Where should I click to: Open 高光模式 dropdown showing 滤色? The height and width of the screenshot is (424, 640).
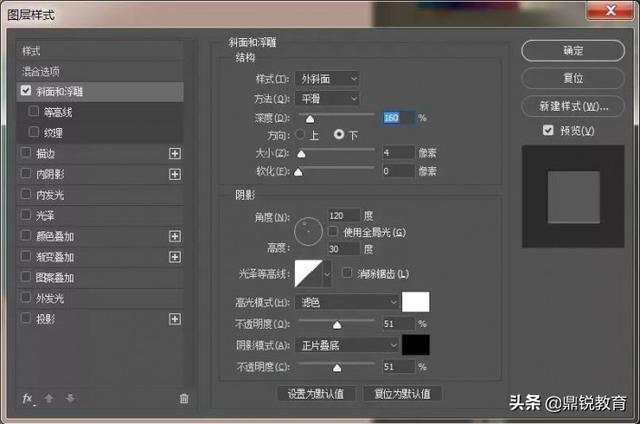347,302
